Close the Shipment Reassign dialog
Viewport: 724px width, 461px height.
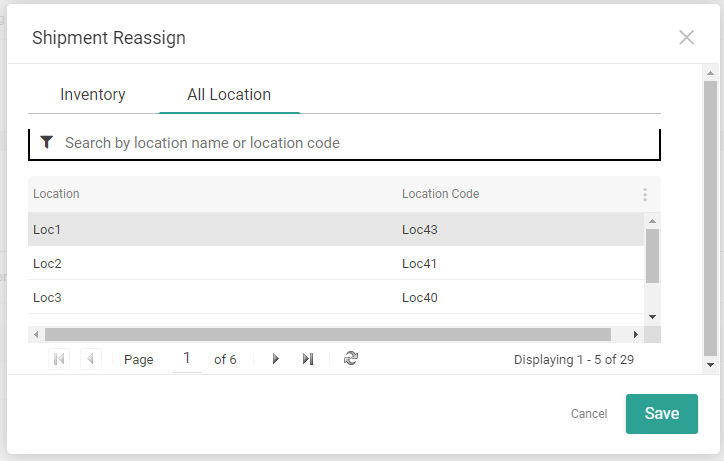point(687,37)
